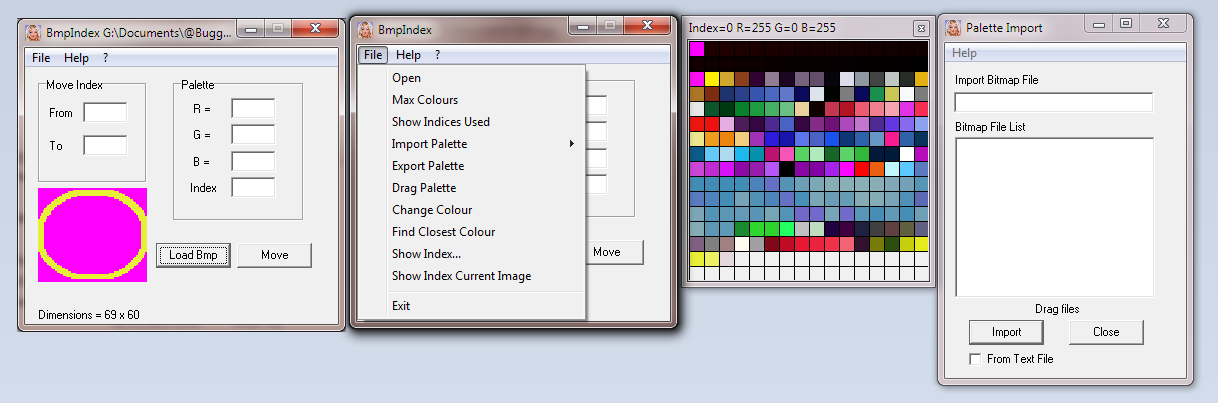Open File menu in the G:\Documents BmpIndex window
The width and height of the screenshot is (1218, 403).
[41, 58]
